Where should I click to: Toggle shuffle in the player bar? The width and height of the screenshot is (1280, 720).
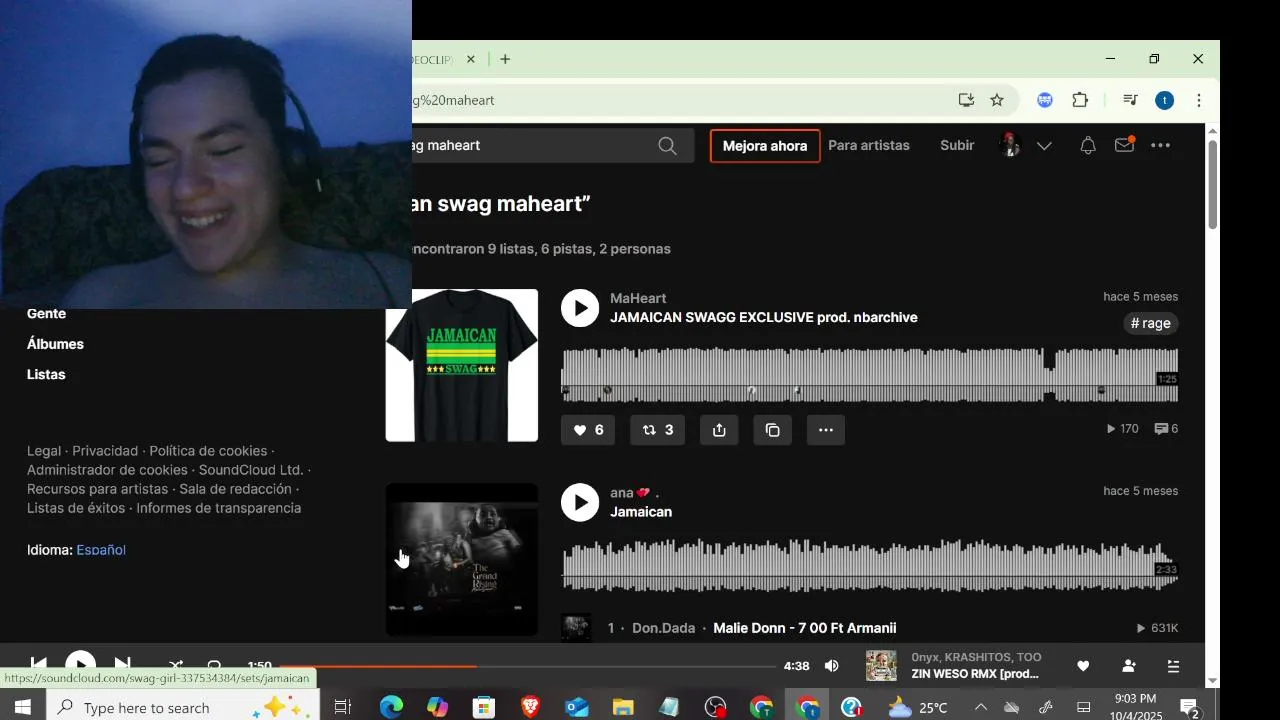point(176,665)
